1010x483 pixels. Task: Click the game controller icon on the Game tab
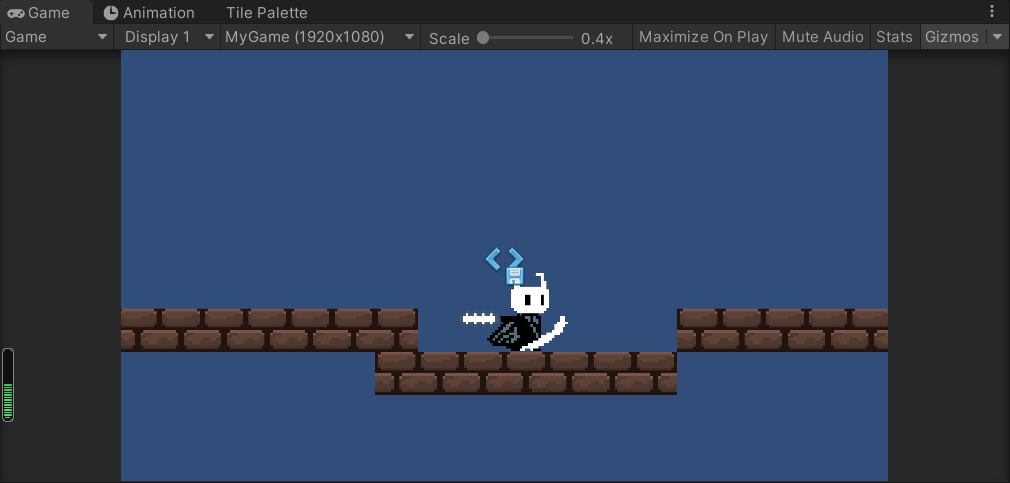tap(15, 13)
